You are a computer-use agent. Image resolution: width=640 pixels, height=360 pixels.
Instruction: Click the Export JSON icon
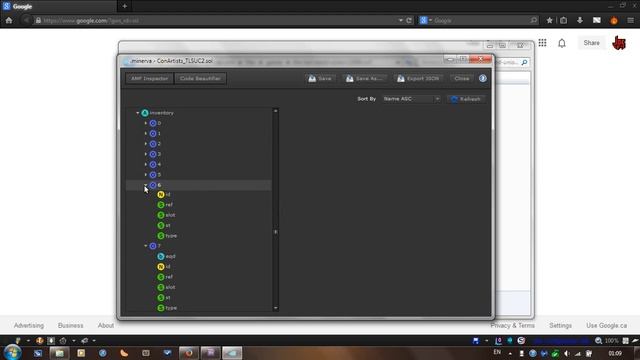click(401, 78)
